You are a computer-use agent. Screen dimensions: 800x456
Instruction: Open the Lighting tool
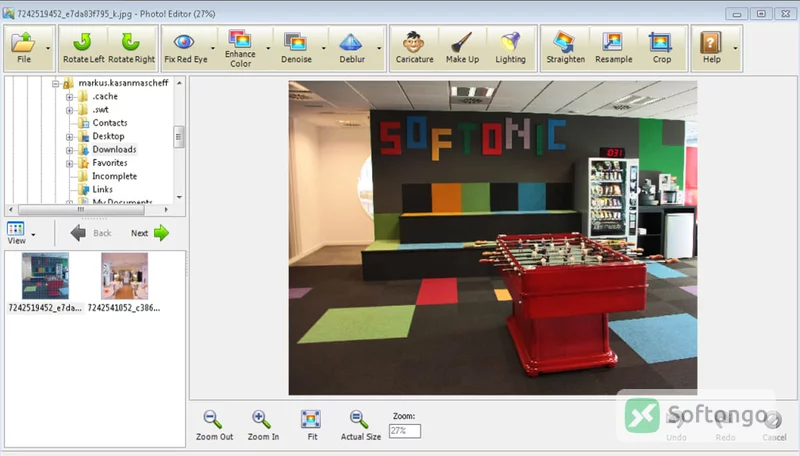click(510, 48)
